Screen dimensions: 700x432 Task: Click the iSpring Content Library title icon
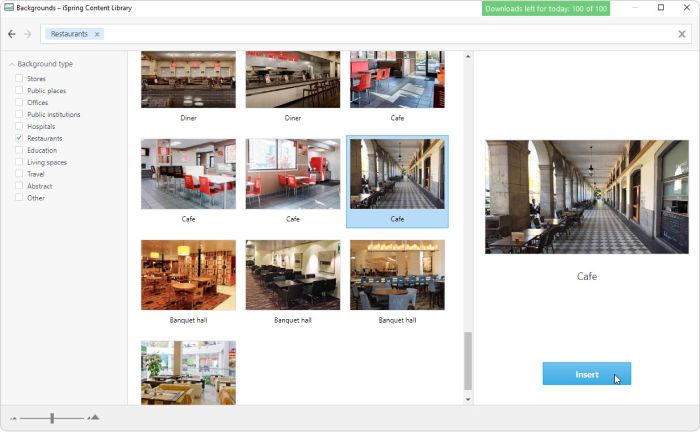click(8, 8)
